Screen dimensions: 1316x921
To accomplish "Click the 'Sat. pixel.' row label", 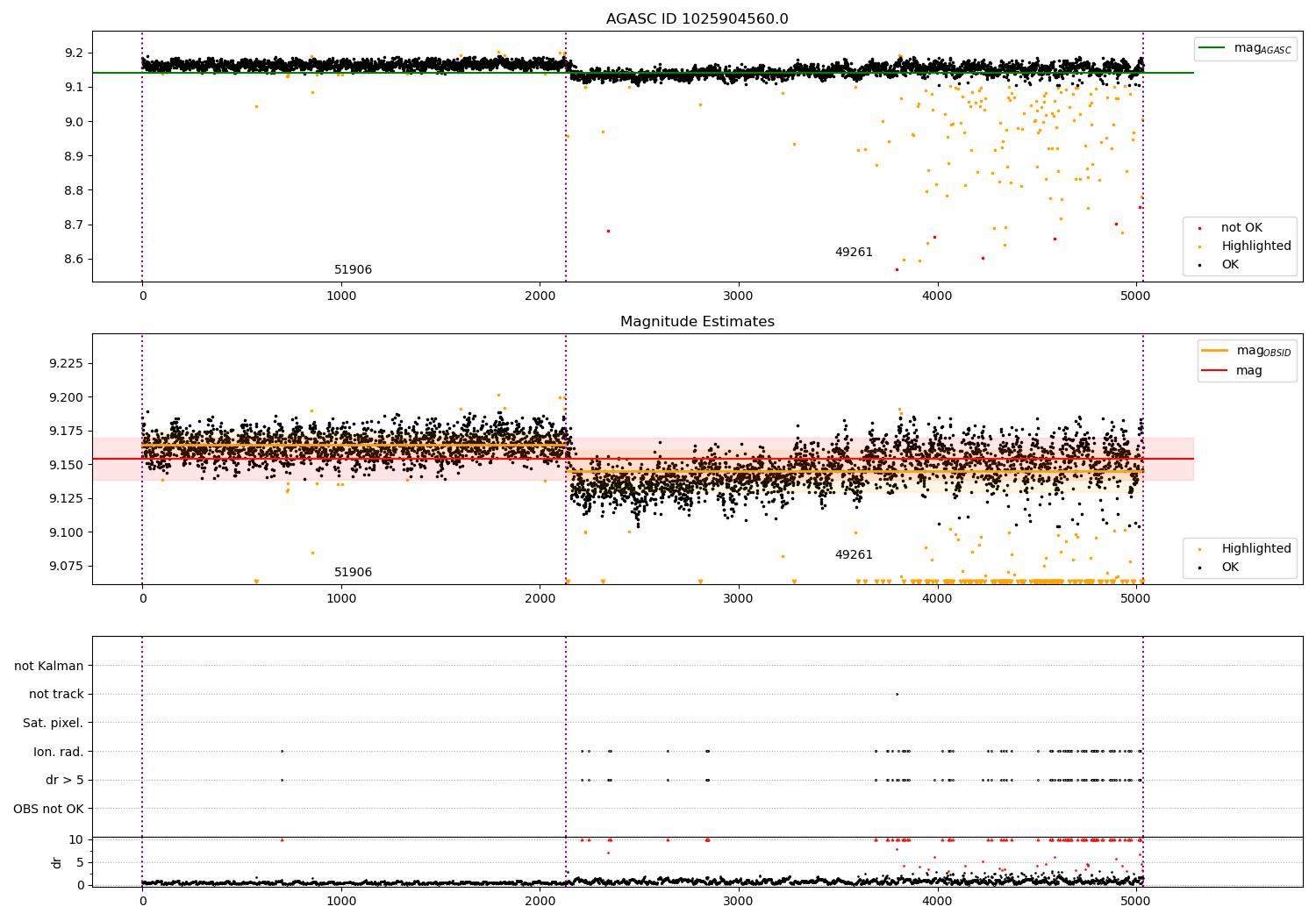I will coord(54,724).
